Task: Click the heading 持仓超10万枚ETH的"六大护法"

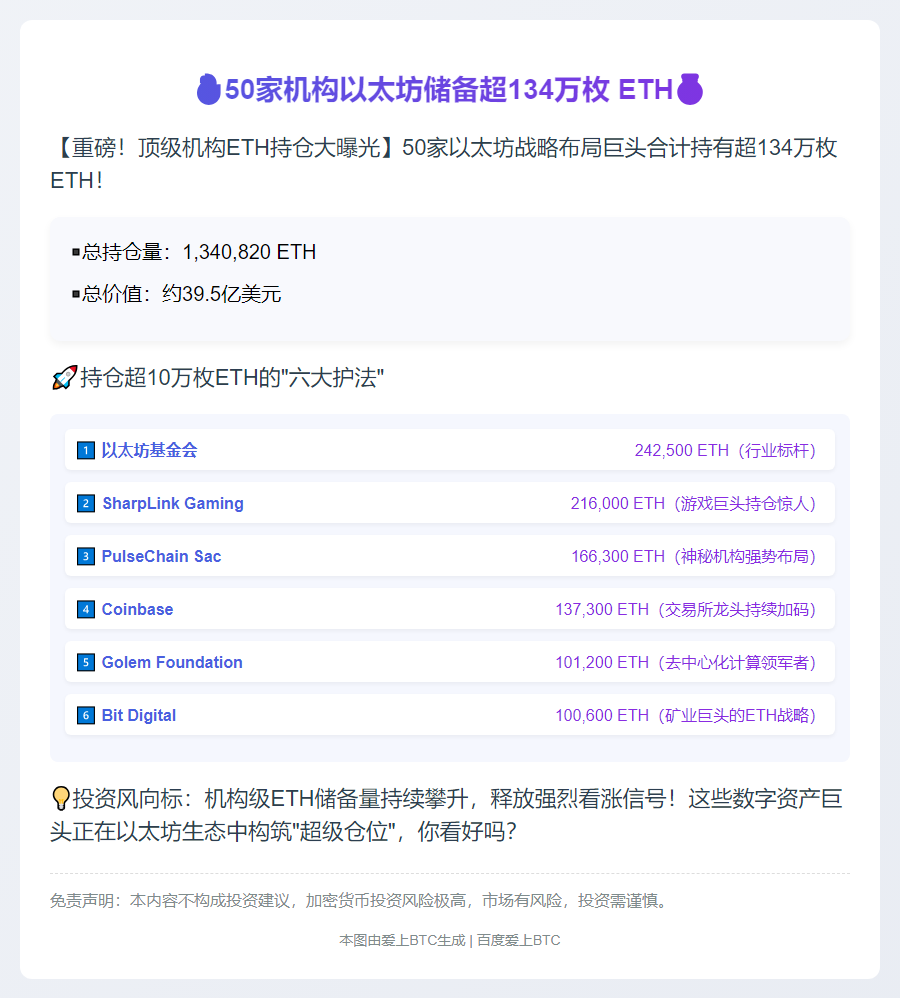Action: click(x=232, y=377)
